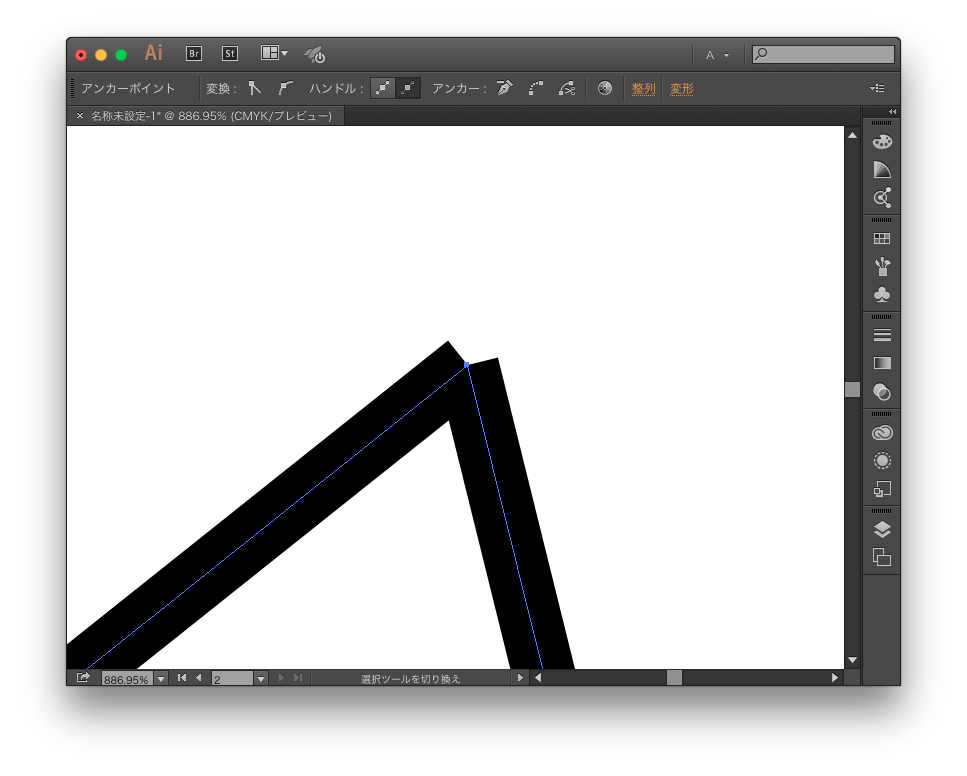Open the workspace switcher labeled A
The image size is (967, 776).
tap(717, 55)
